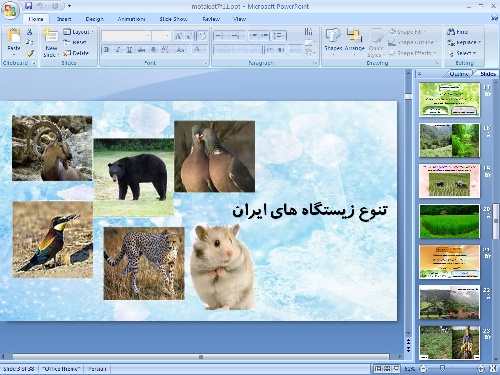The width and height of the screenshot is (500, 375).
Task: Click Find in the Editing group
Action: (x=458, y=32)
